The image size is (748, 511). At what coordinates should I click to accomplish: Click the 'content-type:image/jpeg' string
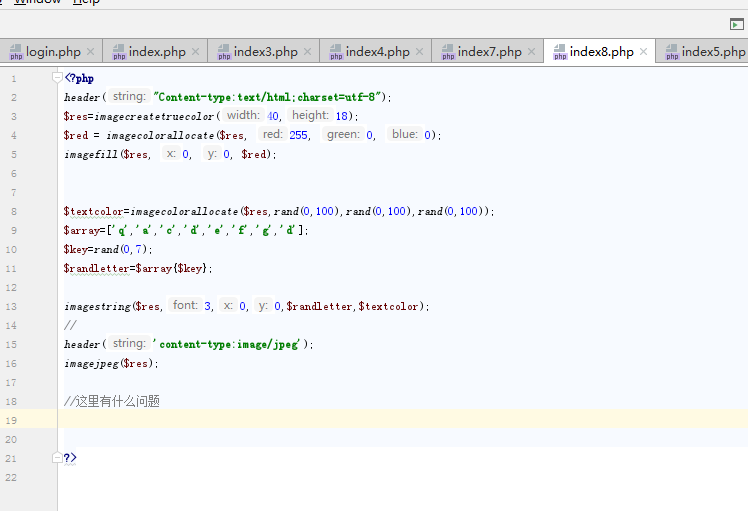point(227,344)
